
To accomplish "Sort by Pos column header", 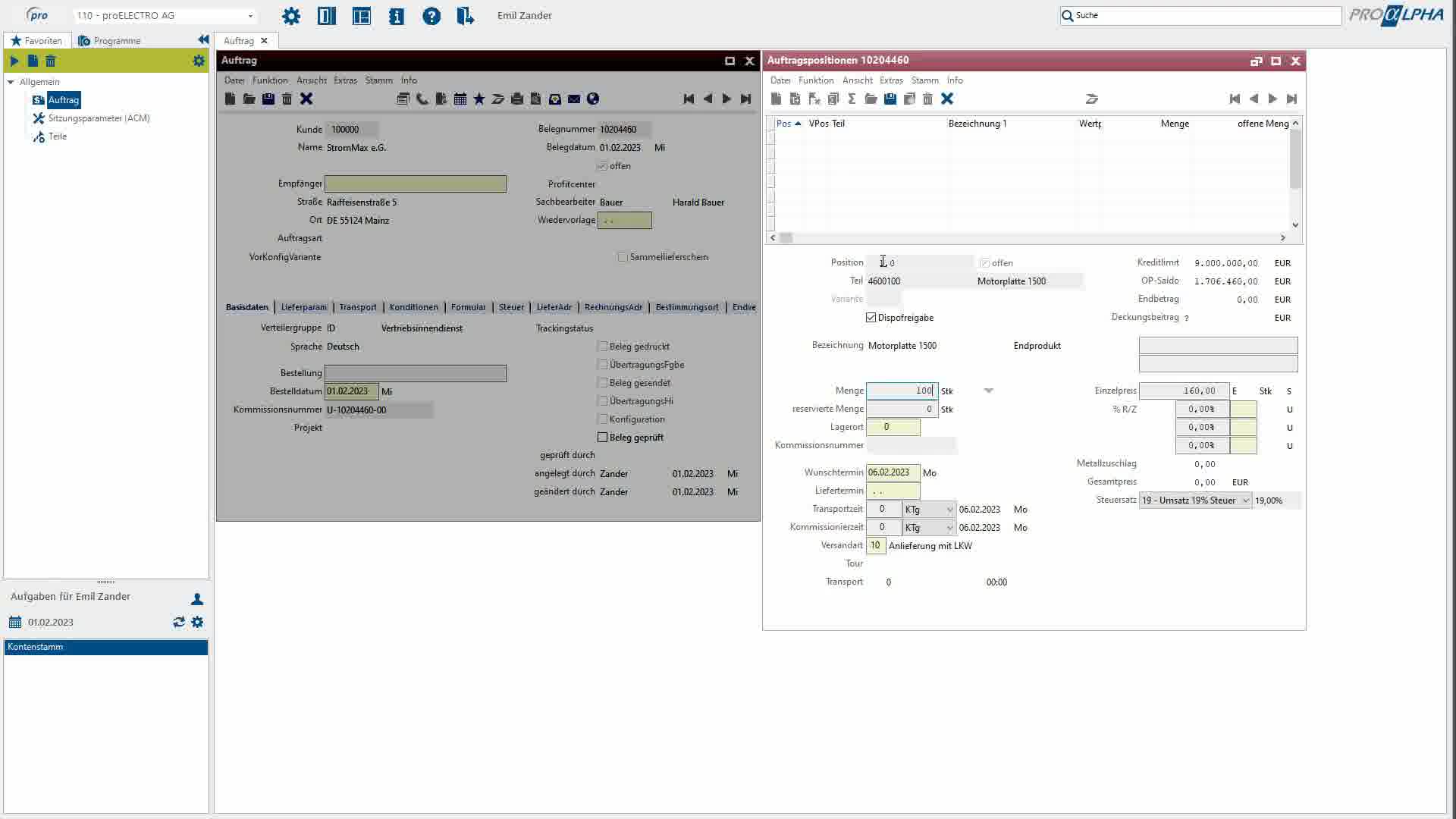I will (789, 124).
